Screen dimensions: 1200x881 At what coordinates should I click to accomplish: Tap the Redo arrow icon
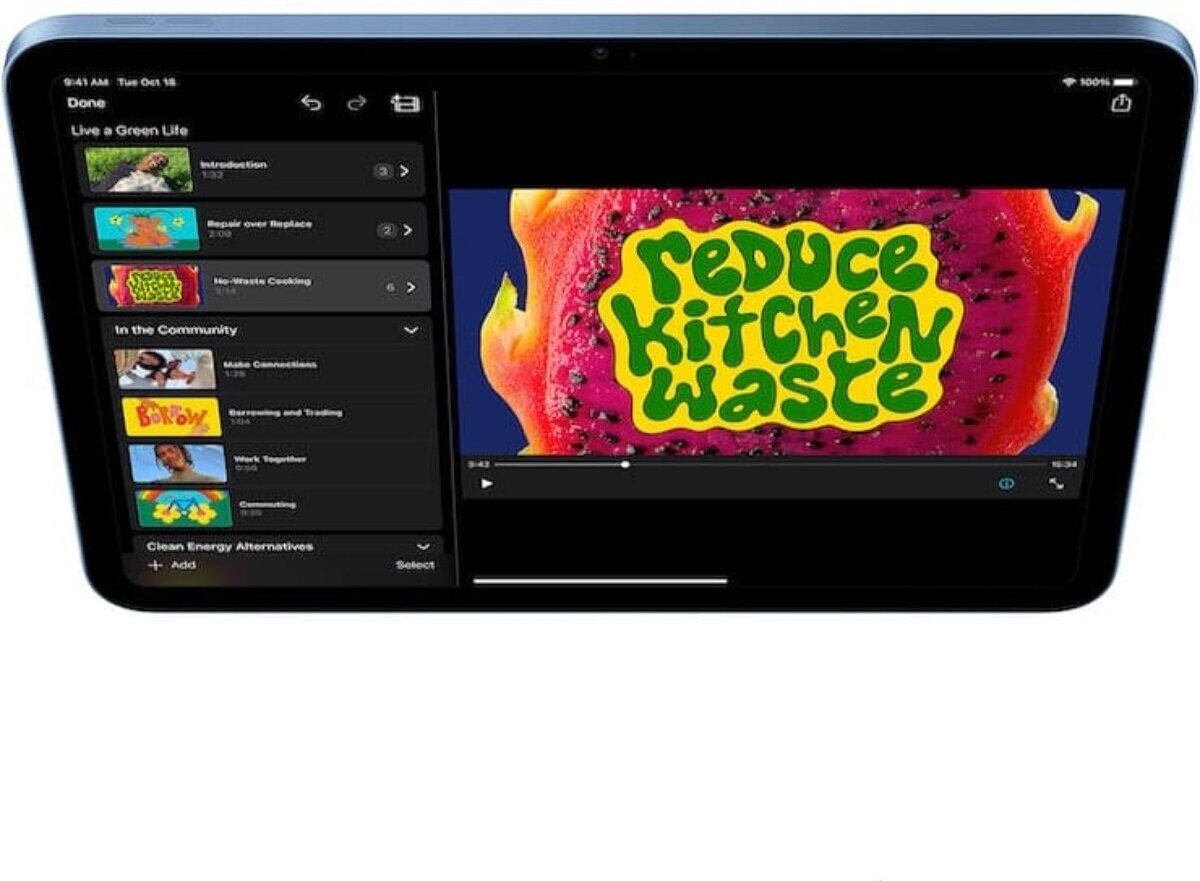357,103
